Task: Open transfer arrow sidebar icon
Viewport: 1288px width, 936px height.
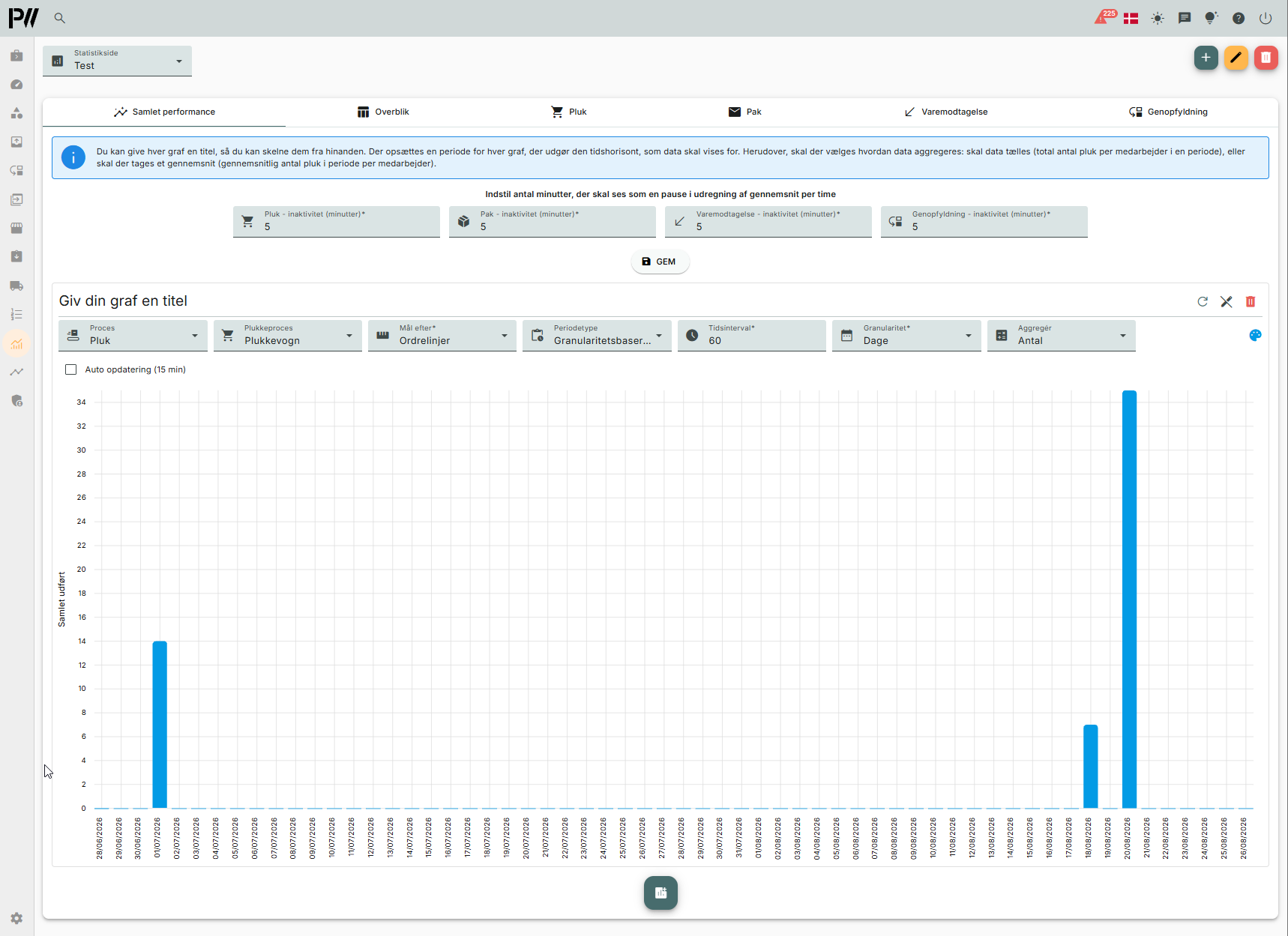Action: point(16,199)
